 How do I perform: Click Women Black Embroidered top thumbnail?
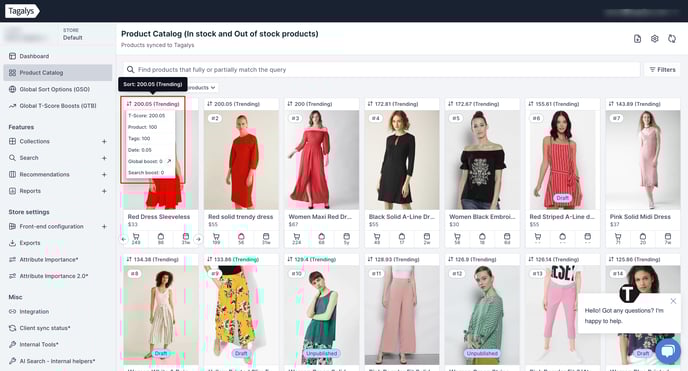(482, 160)
